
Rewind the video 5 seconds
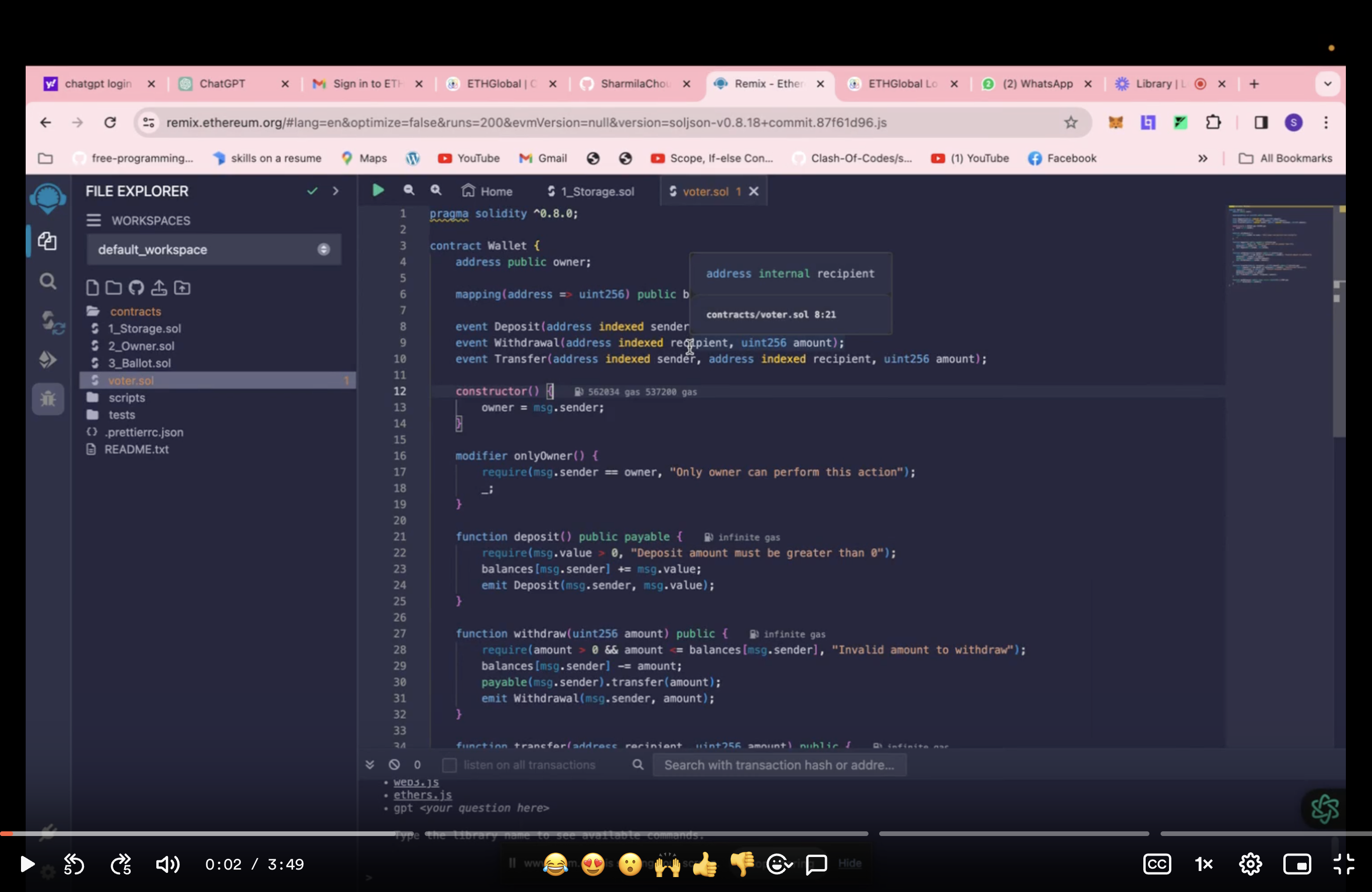(74, 864)
